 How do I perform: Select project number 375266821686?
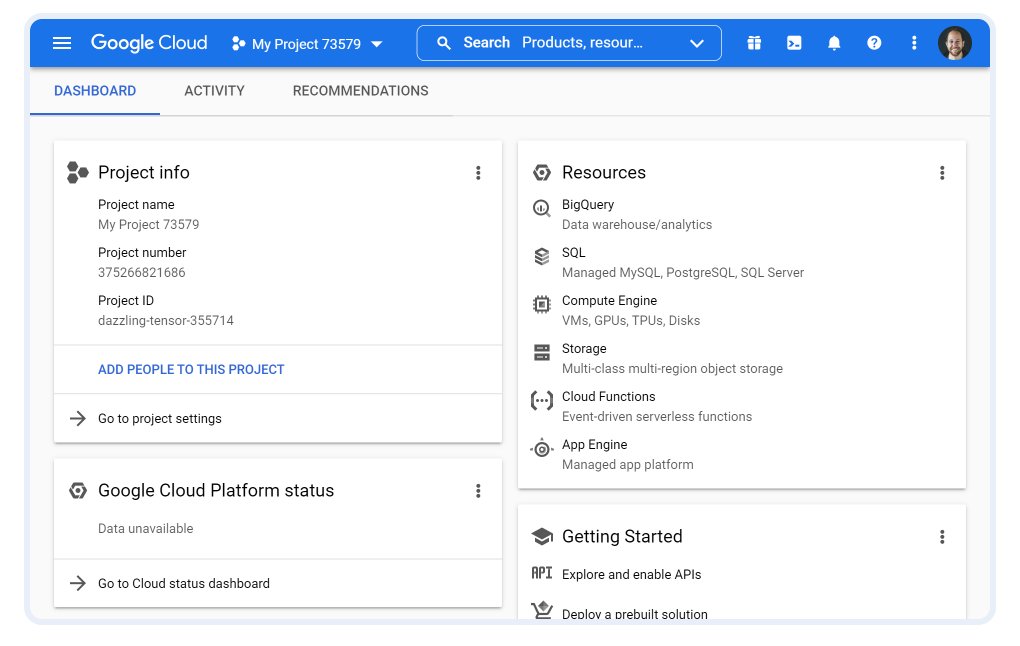[x=142, y=273]
